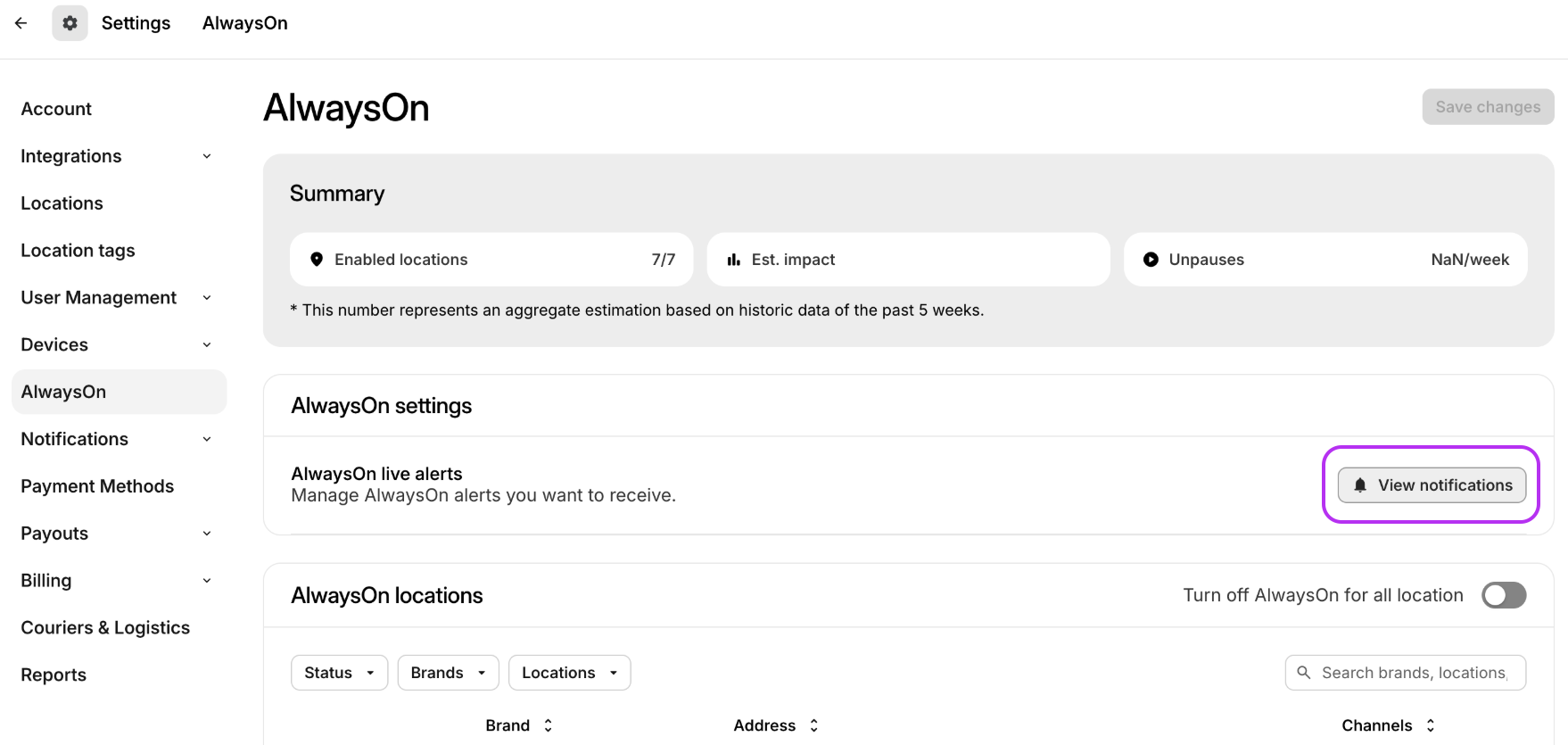This screenshot has width=1568, height=745.
Task: Click the Save changes button
Action: pyautogui.click(x=1487, y=107)
